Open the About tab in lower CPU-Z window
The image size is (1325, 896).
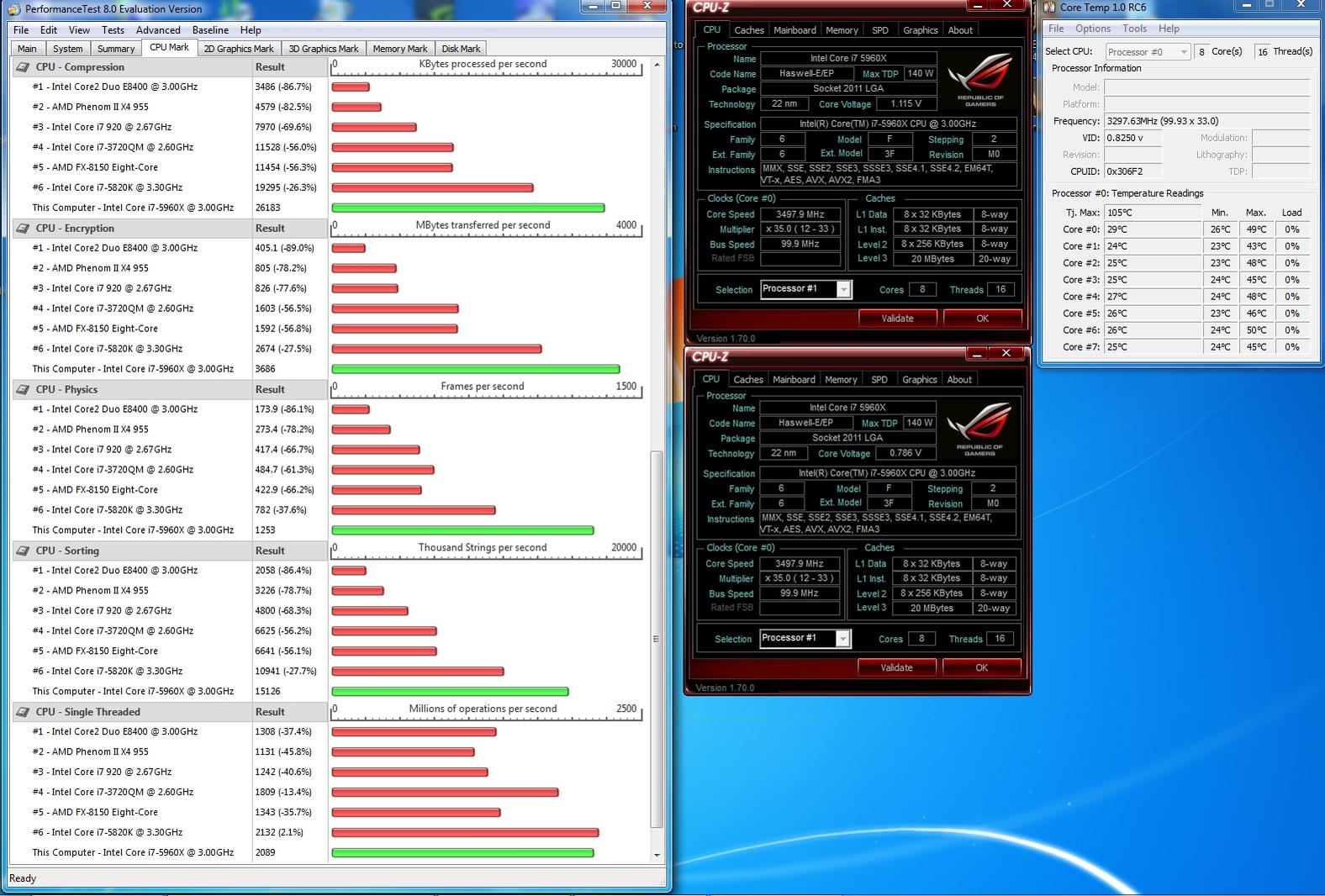tap(959, 380)
